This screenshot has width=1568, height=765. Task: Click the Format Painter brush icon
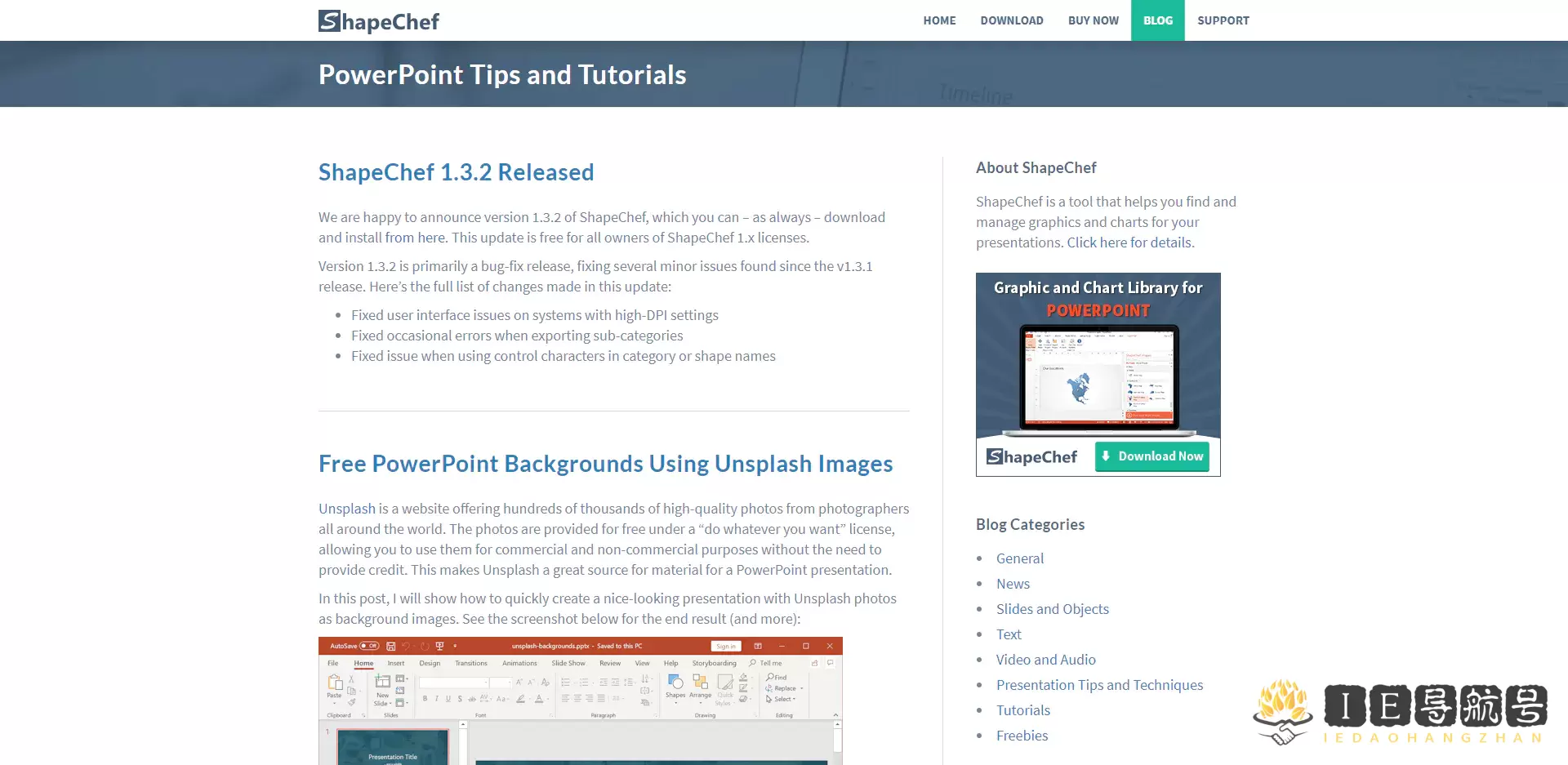click(351, 702)
